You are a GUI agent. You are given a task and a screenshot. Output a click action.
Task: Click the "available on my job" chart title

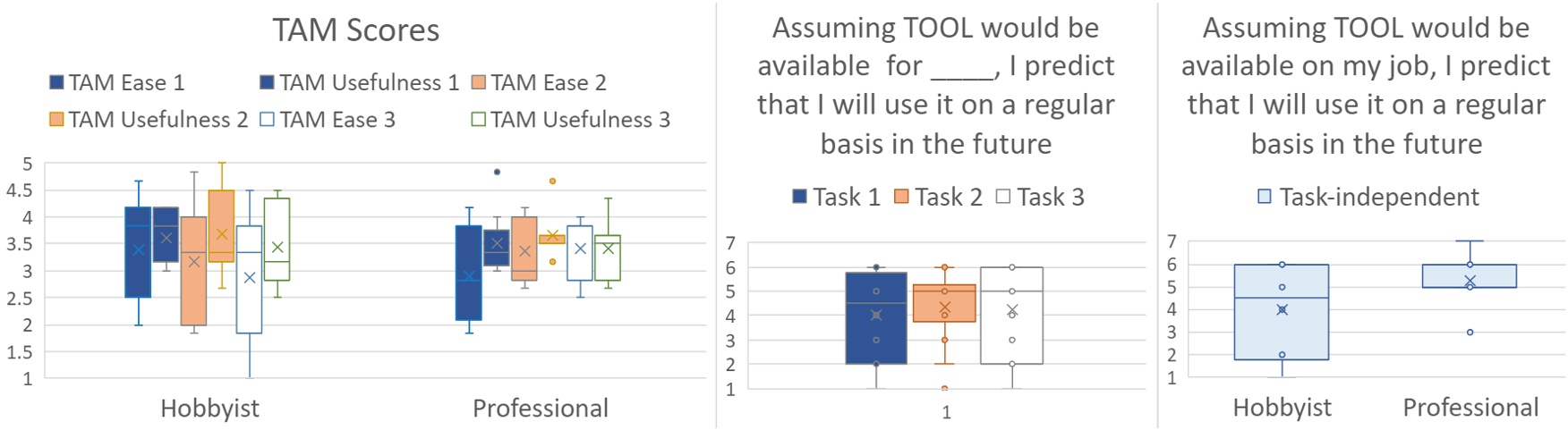(x=1366, y=86)
